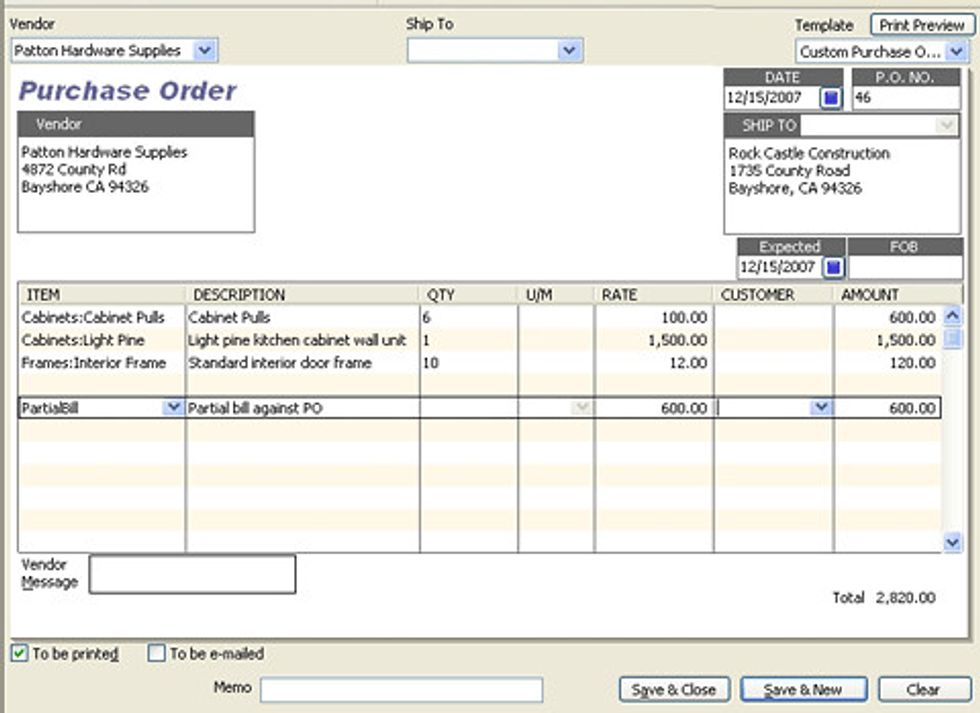The width and height of the screenshot is (980, 713).
Task: Click the Print Preview button
Action: point(921,25)
